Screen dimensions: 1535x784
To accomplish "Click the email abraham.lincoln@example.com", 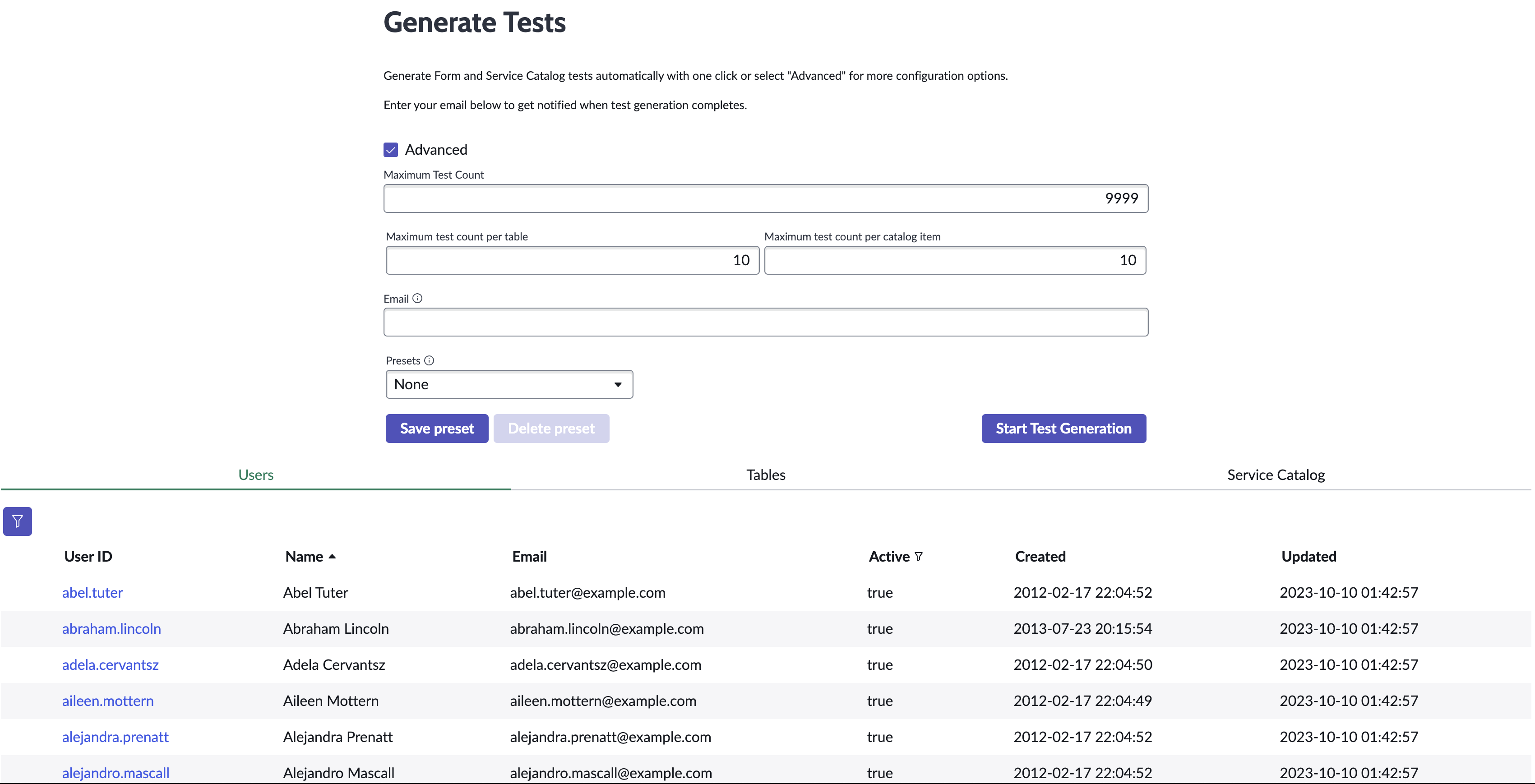I will [606, 628].
